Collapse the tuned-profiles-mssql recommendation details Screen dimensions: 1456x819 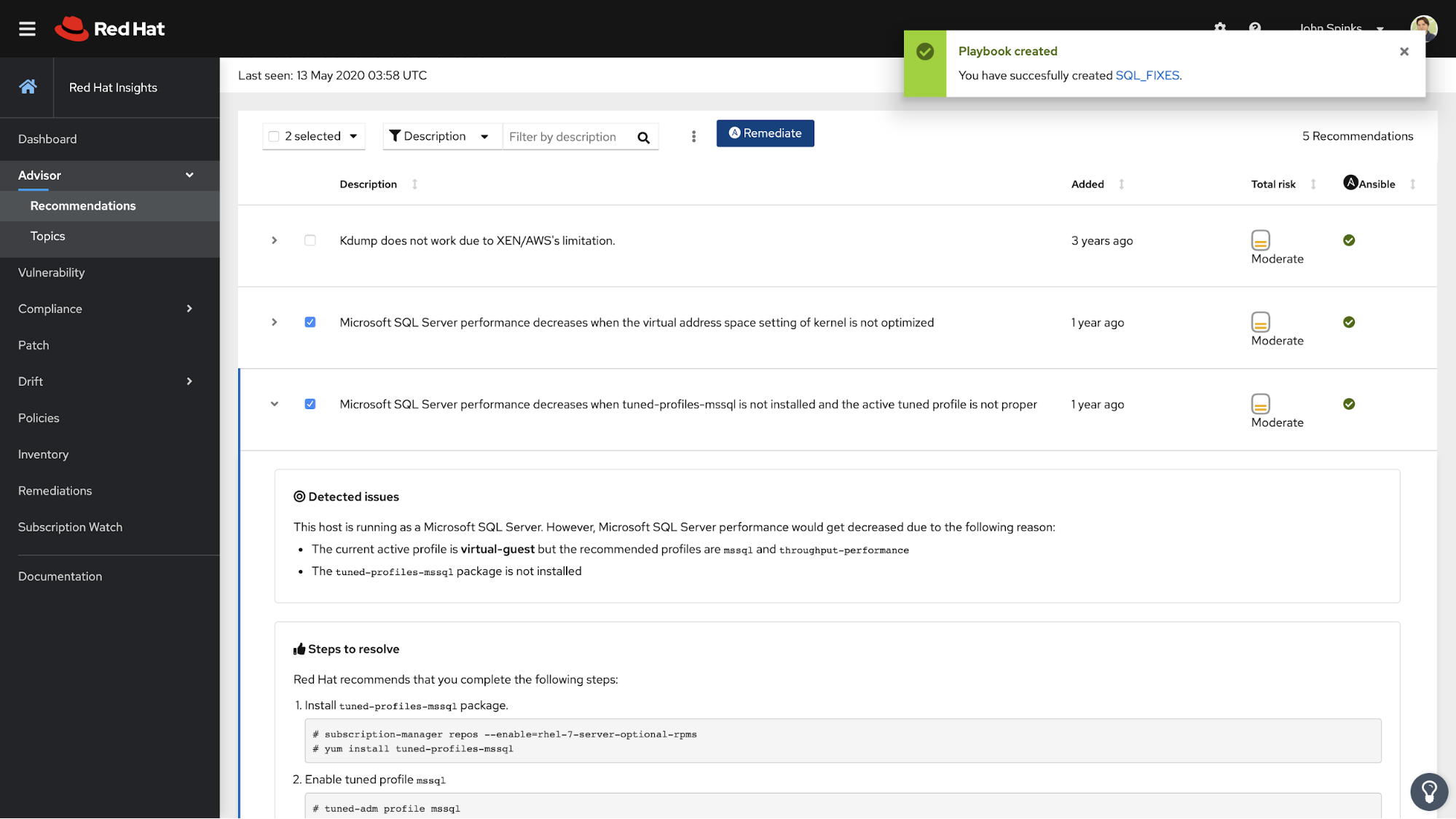[275, 404]
